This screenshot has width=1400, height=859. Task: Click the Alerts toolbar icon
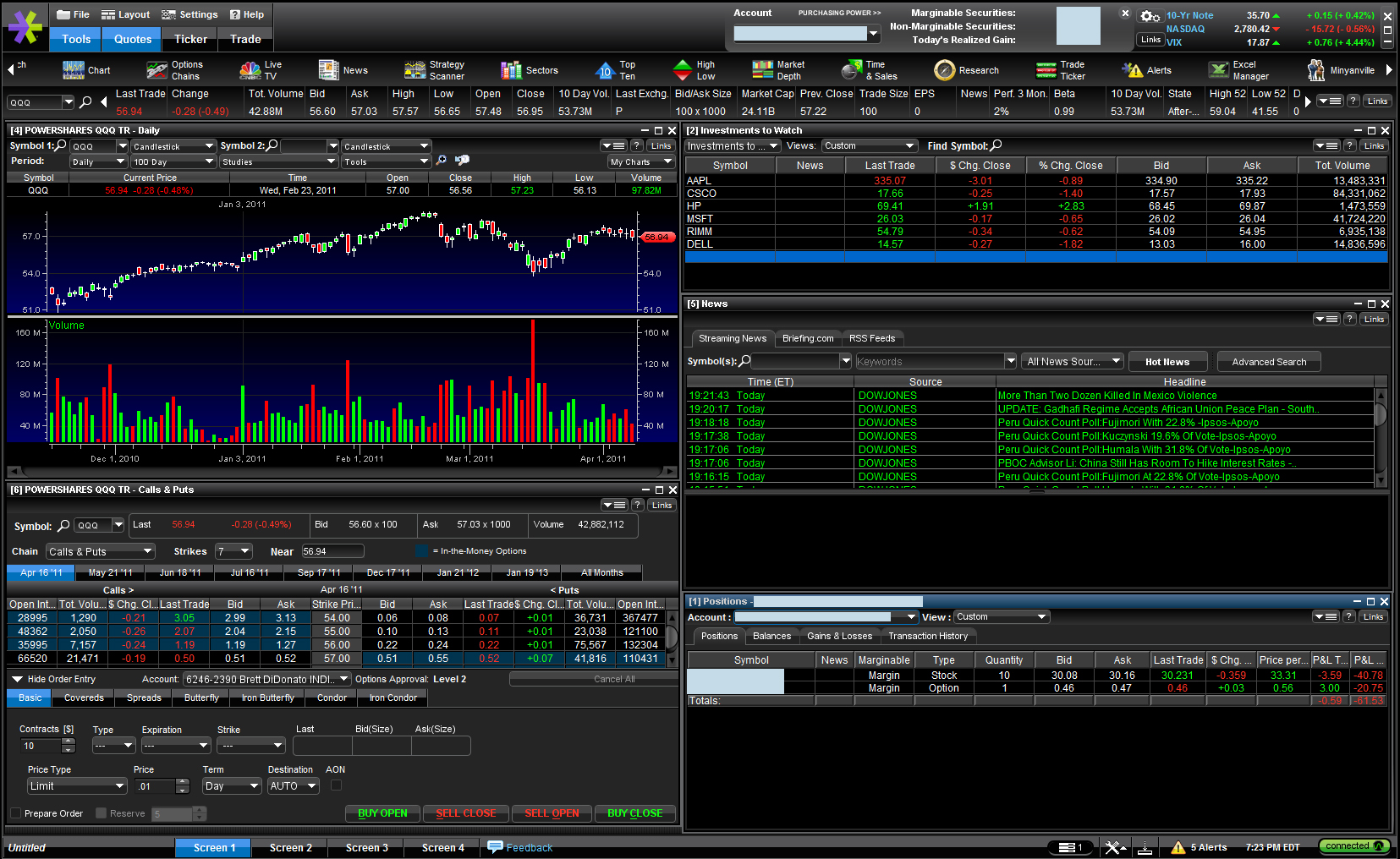point(1132,70)
